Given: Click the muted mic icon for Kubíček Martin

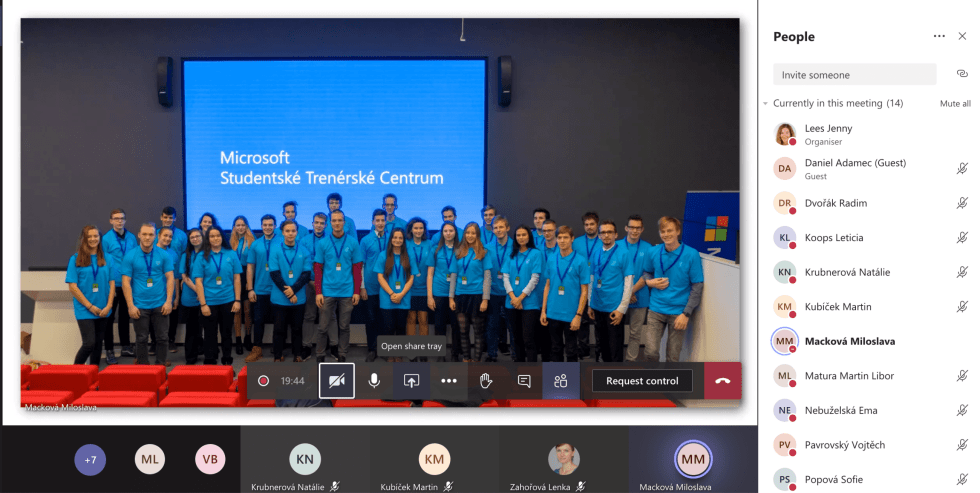Looking at the screenshot, I should [962, 306].
